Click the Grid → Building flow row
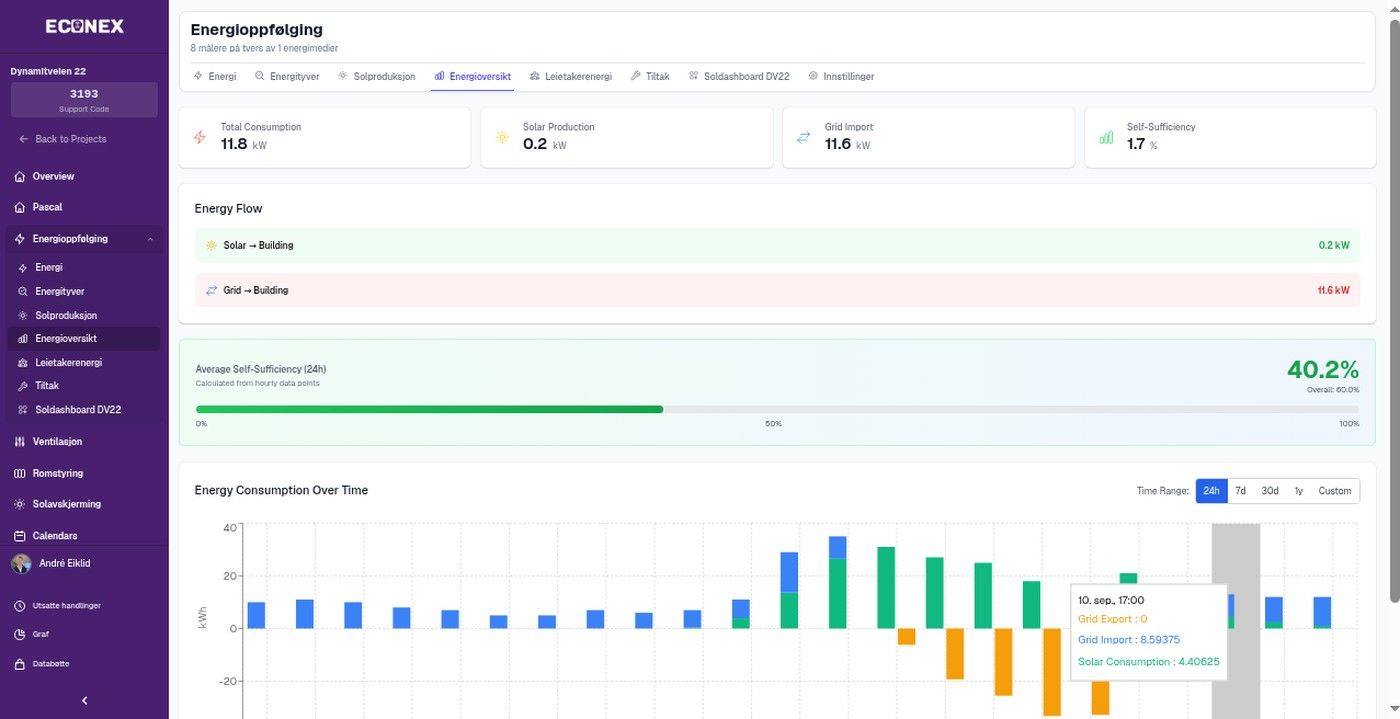 coord(777,290)
